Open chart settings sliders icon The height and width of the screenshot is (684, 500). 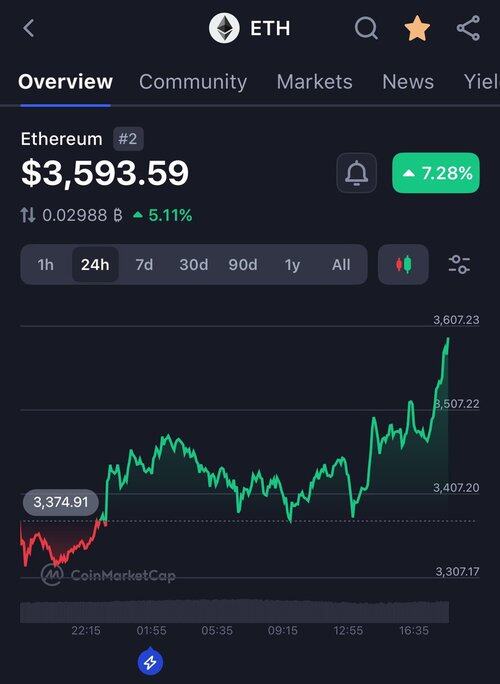coord(459,264)
